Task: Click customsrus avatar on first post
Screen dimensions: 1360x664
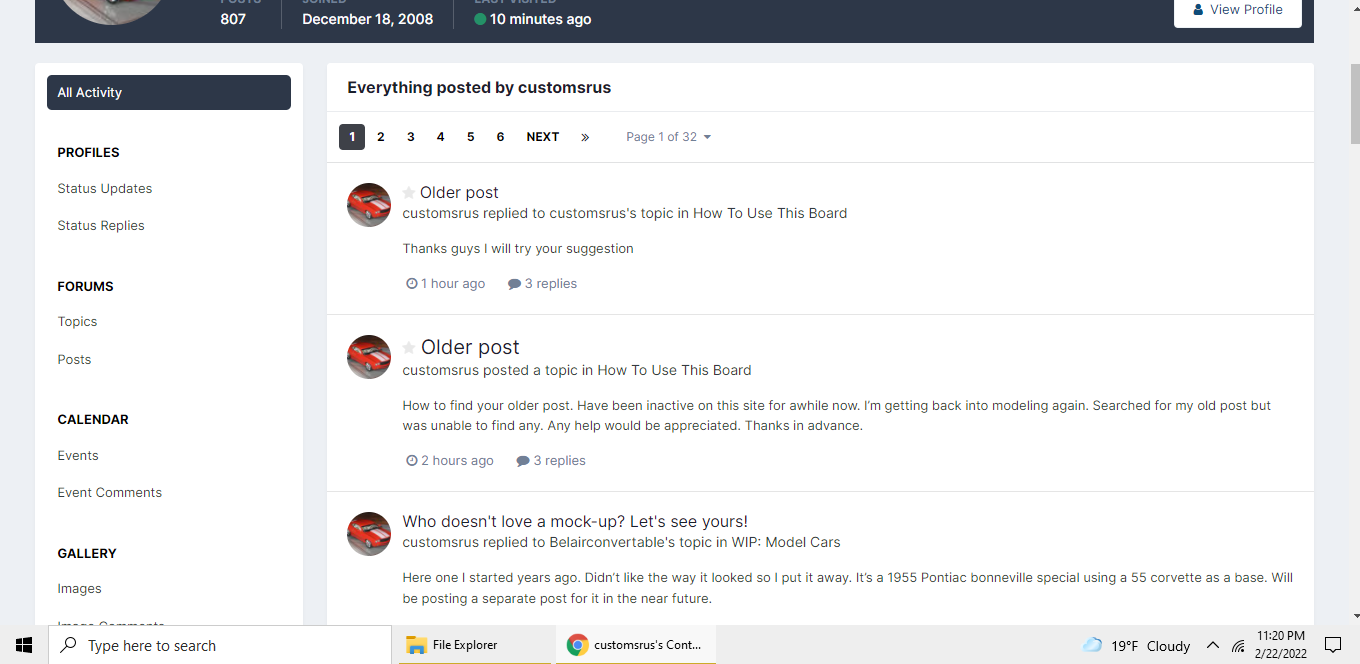Action: tap(369, 205)
